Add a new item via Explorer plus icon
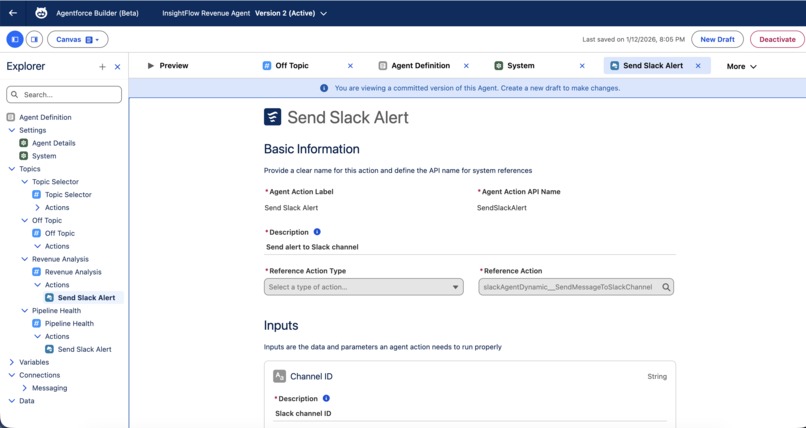This screenshot has height=428, width=806. tap(102, 67)
